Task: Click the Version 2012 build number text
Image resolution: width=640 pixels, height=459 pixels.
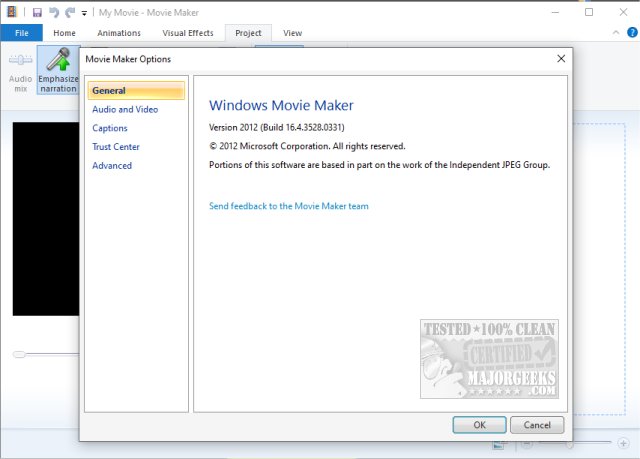Action: [277, 127]
